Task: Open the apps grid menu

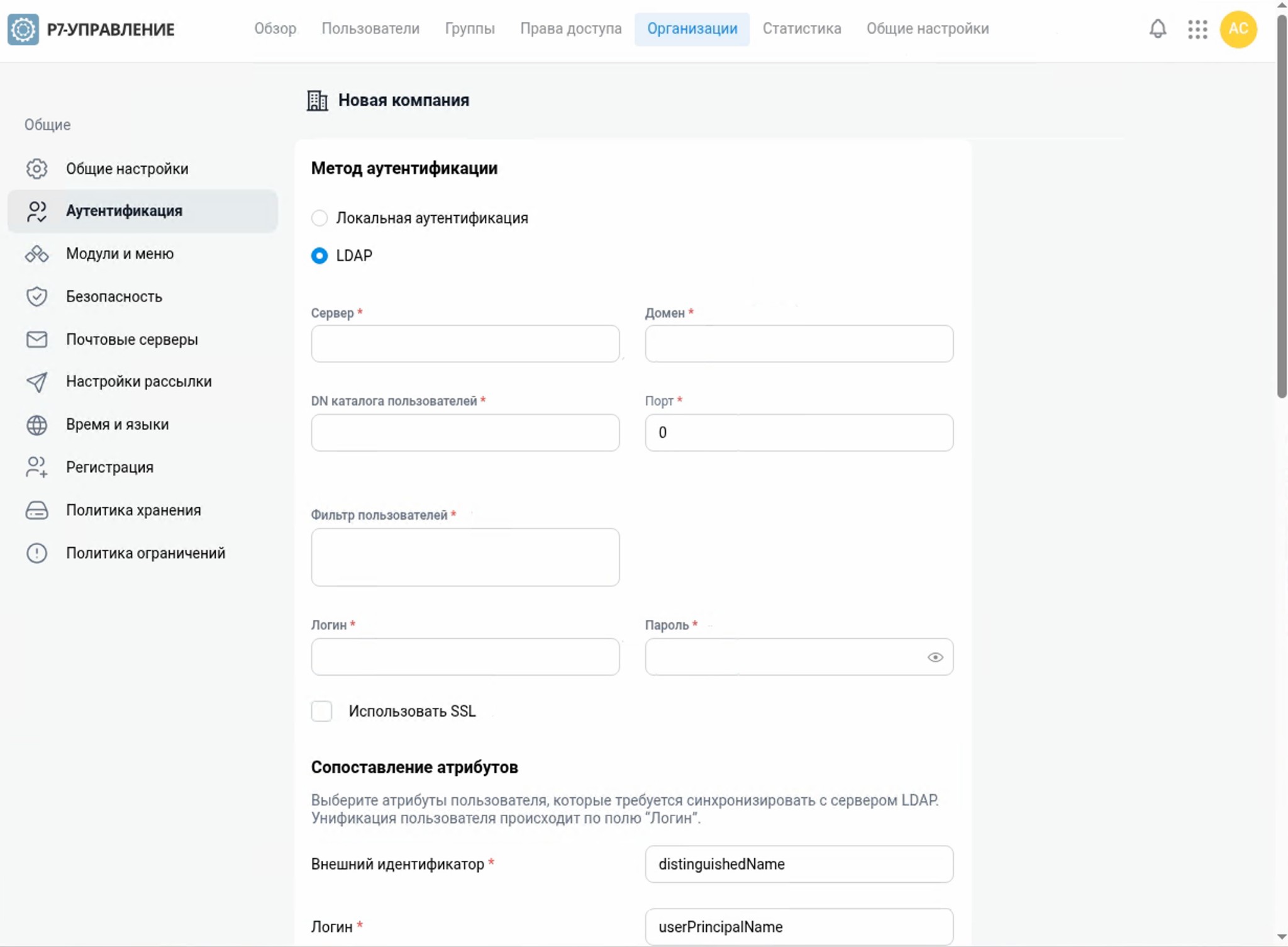Action: click(1197, 29)
